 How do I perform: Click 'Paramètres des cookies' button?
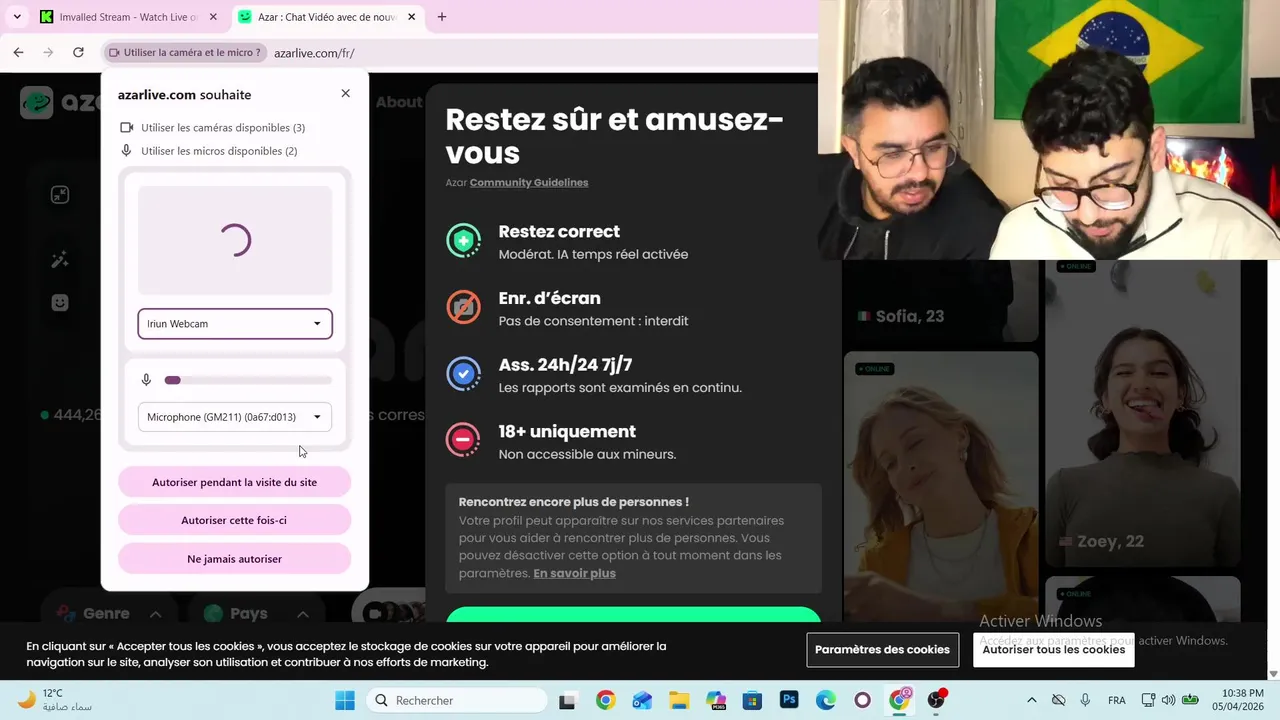coord(882,650)
